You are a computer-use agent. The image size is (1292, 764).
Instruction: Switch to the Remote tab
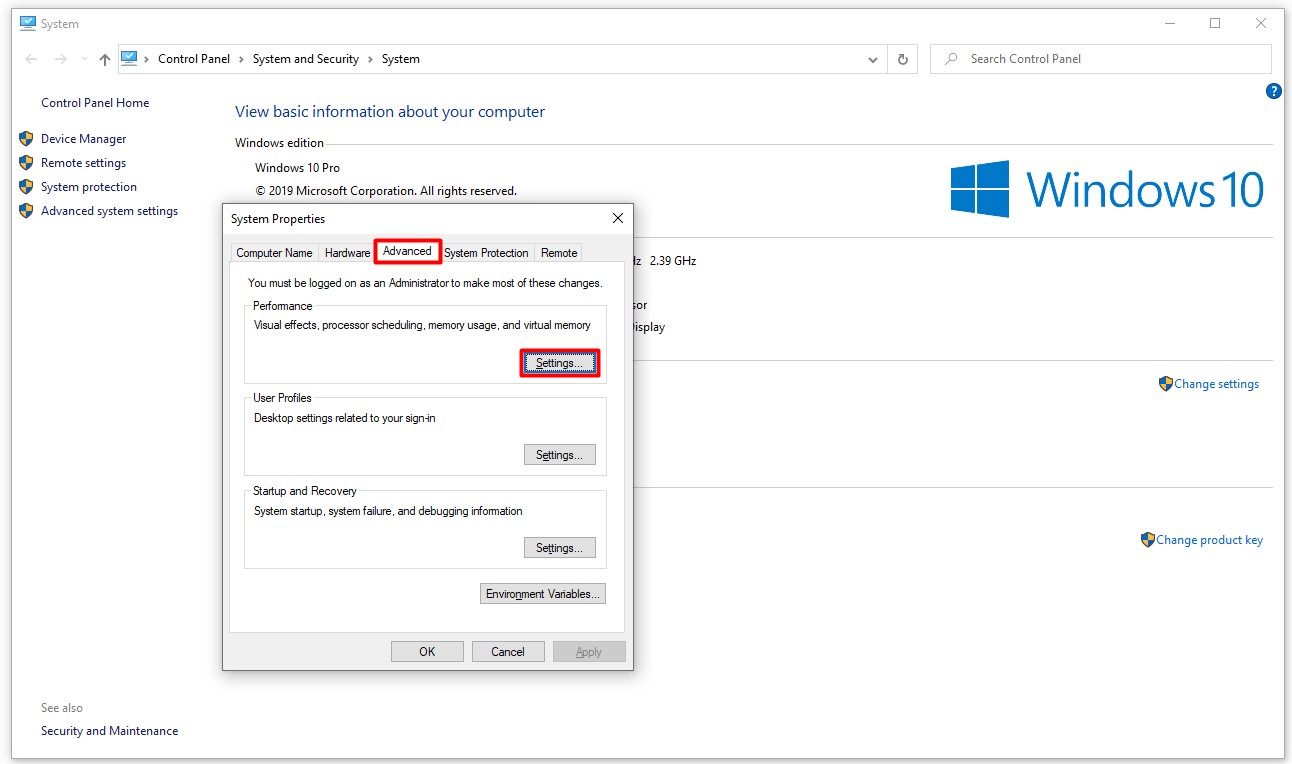click(559, 253)
